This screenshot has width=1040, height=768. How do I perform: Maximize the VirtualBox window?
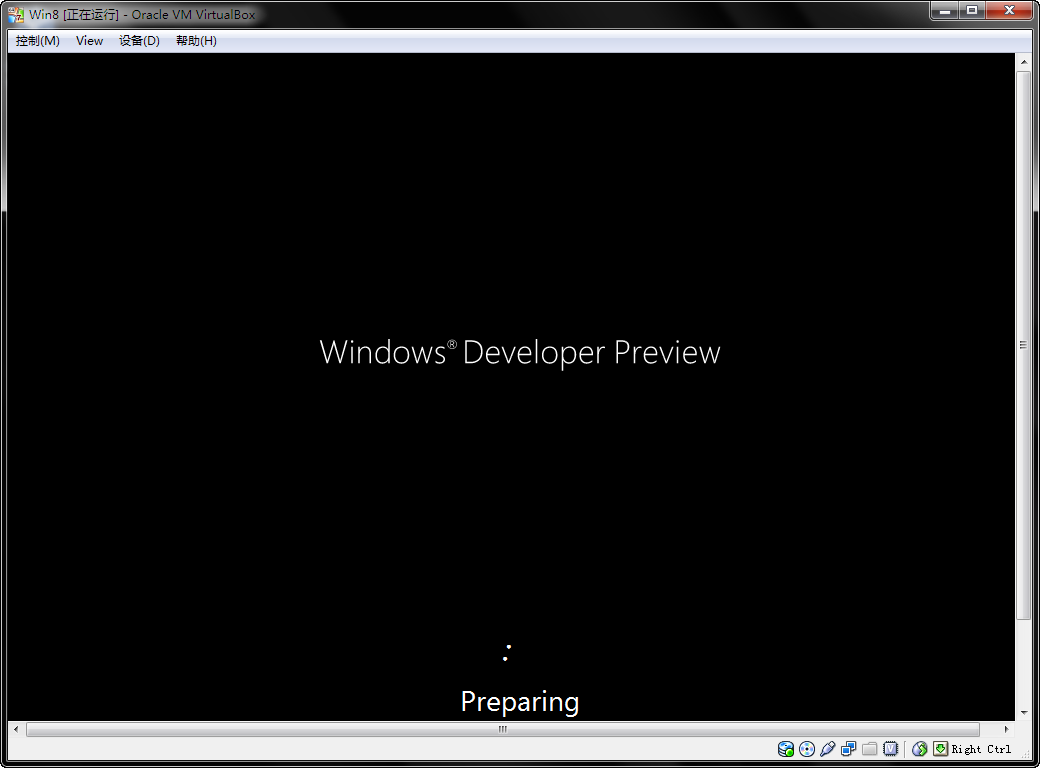pyautogui.click(x=972, y=11)
